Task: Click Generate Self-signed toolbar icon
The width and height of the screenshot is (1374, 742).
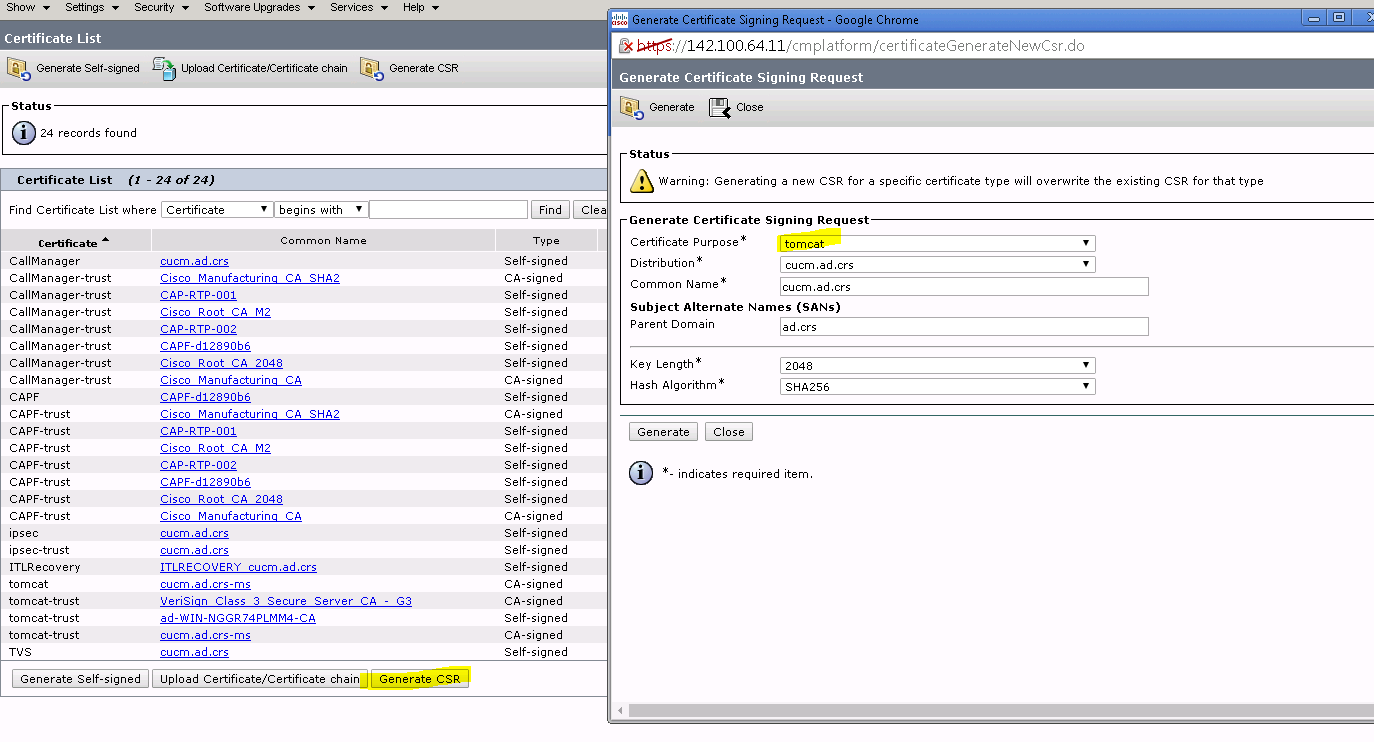Action: (x=19, y=68)
